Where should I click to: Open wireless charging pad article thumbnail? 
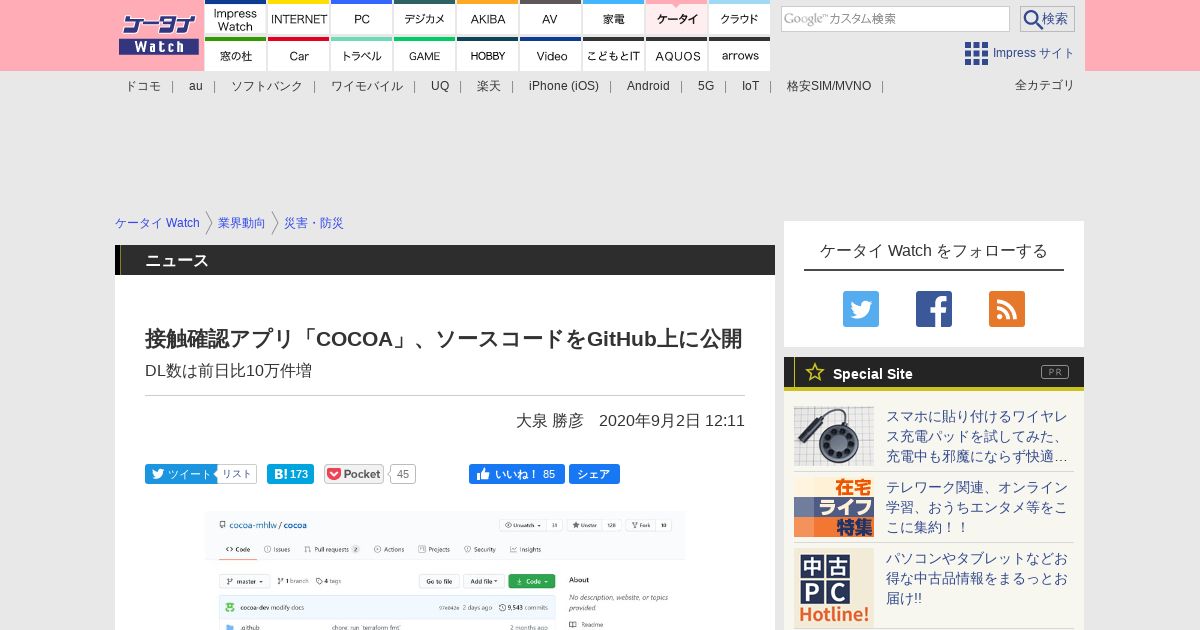pyautogui.click(x=834, y=436)
